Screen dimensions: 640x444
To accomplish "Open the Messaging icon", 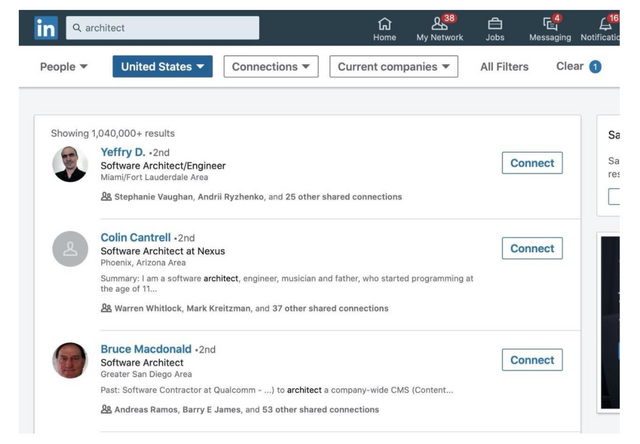I will point(549,24).
